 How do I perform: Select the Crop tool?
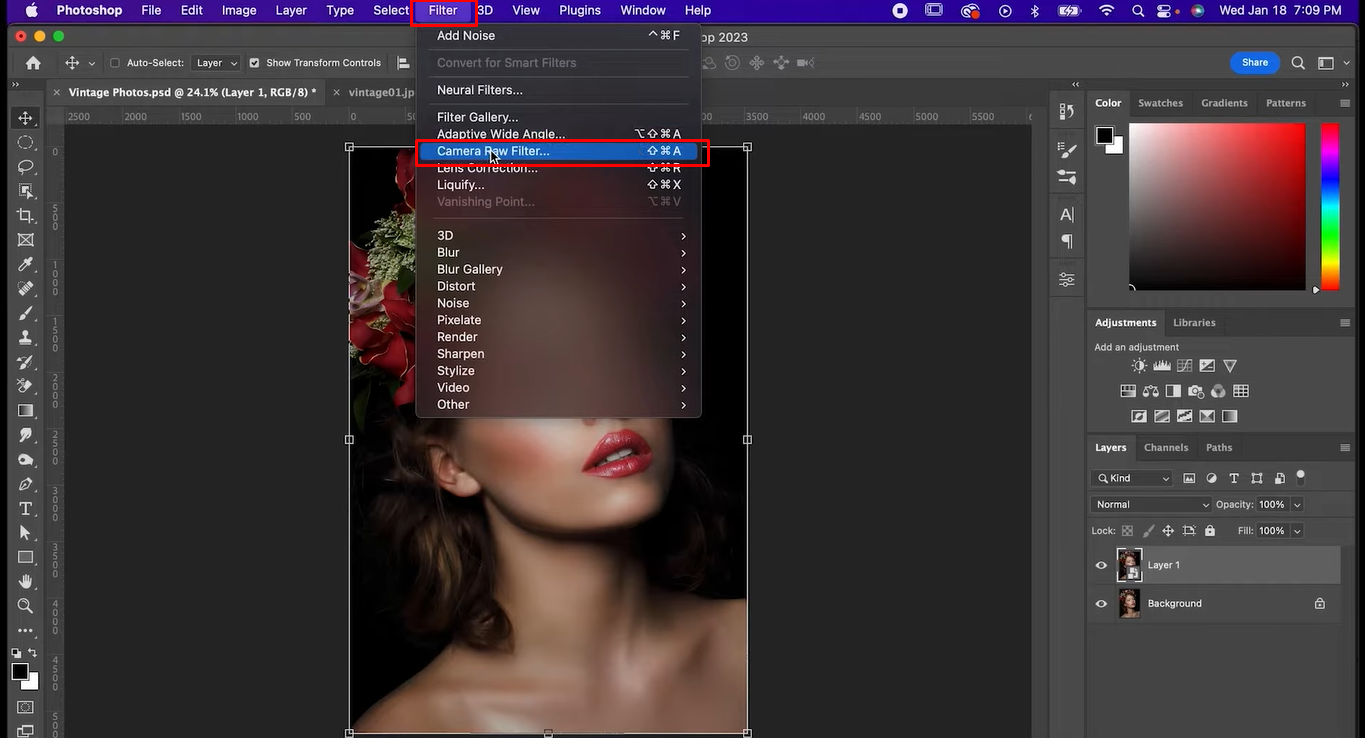point(26,216)
